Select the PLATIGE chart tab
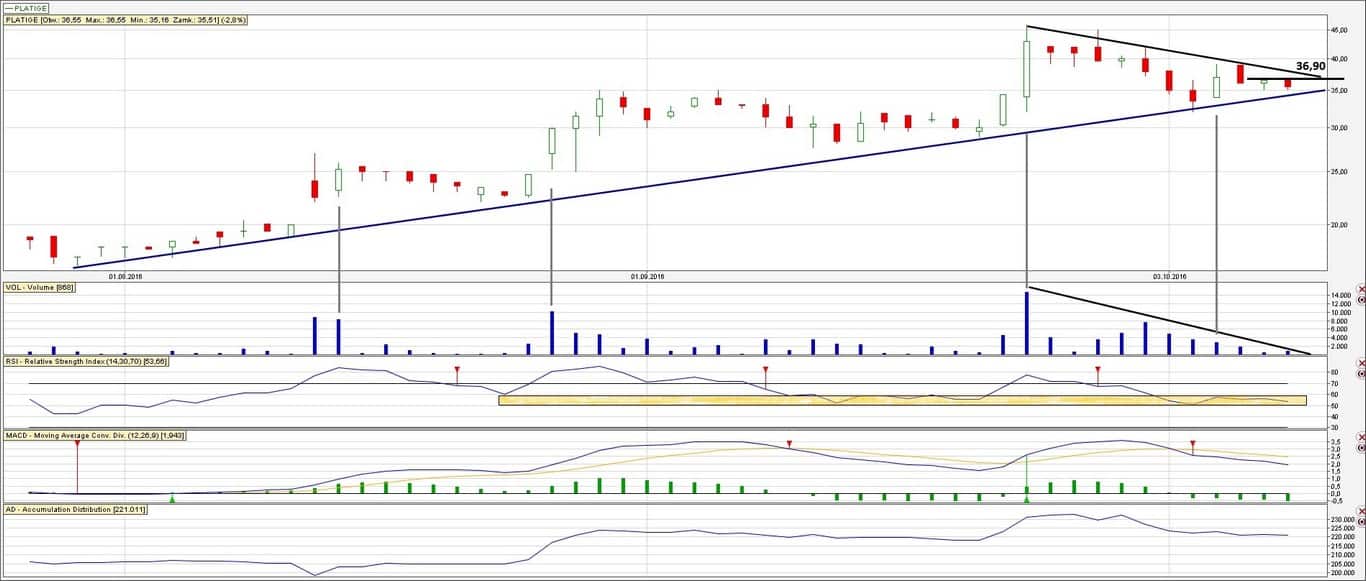 tap(25, 8)
